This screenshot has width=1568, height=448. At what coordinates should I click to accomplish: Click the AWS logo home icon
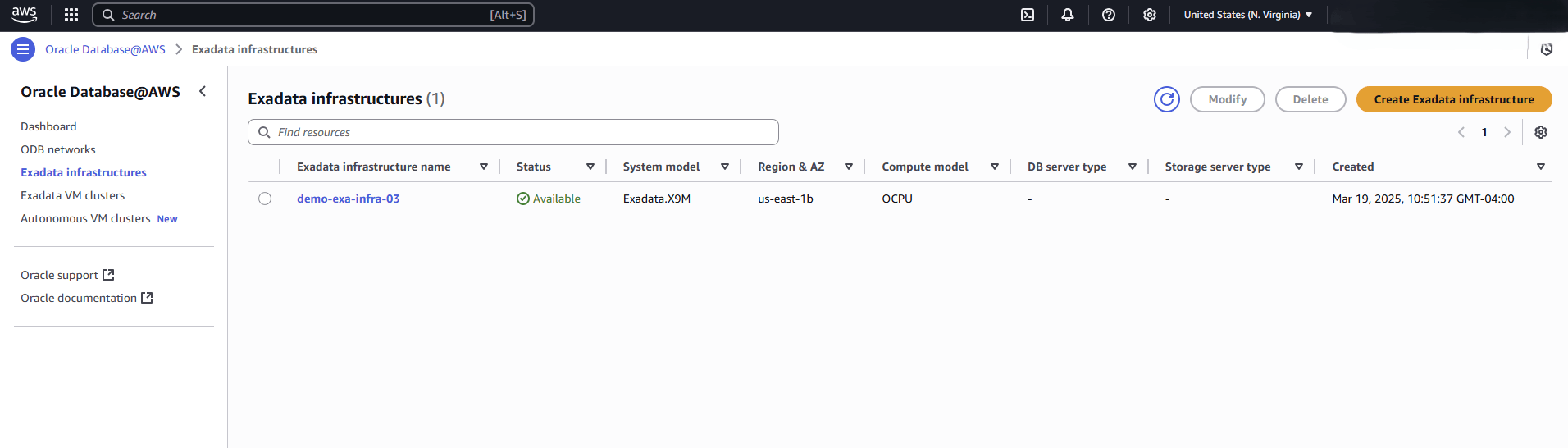(25, 15)
